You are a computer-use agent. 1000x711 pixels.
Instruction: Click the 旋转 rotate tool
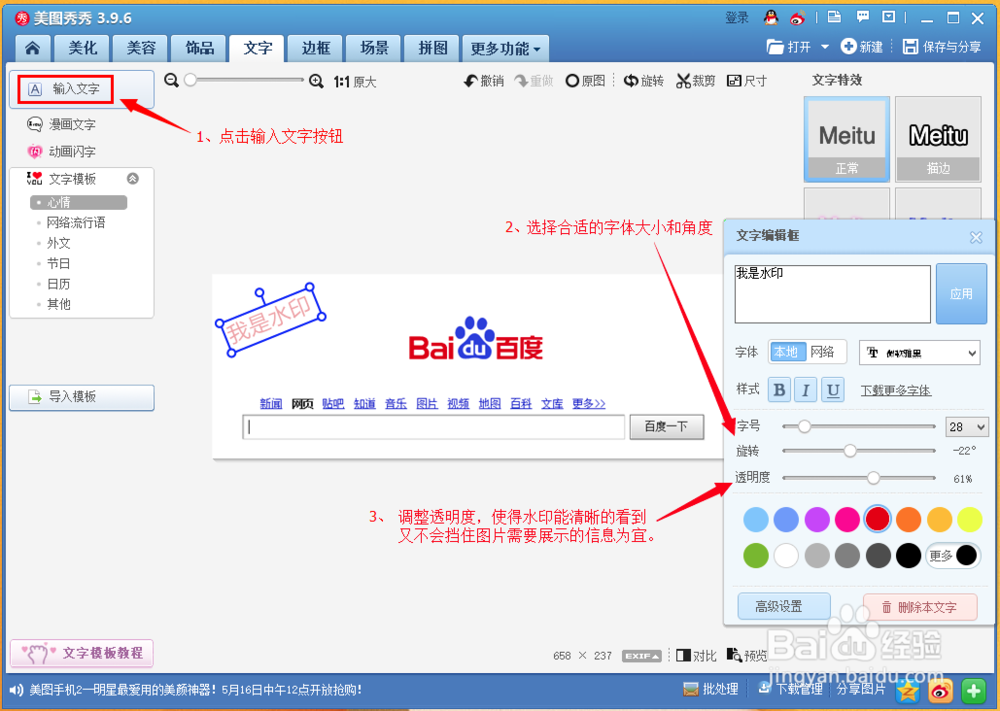coord(644,81)
